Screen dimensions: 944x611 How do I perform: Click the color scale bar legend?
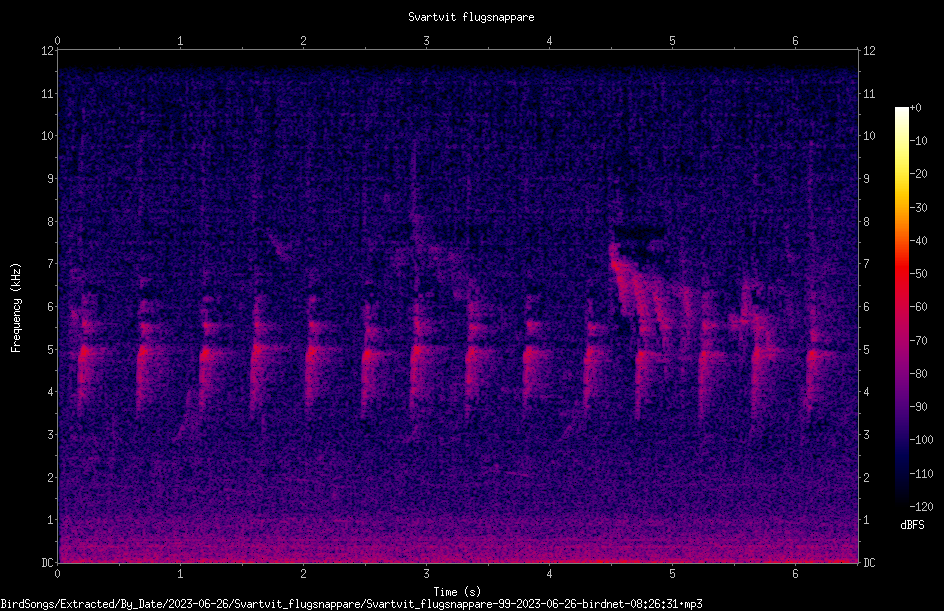901,307
